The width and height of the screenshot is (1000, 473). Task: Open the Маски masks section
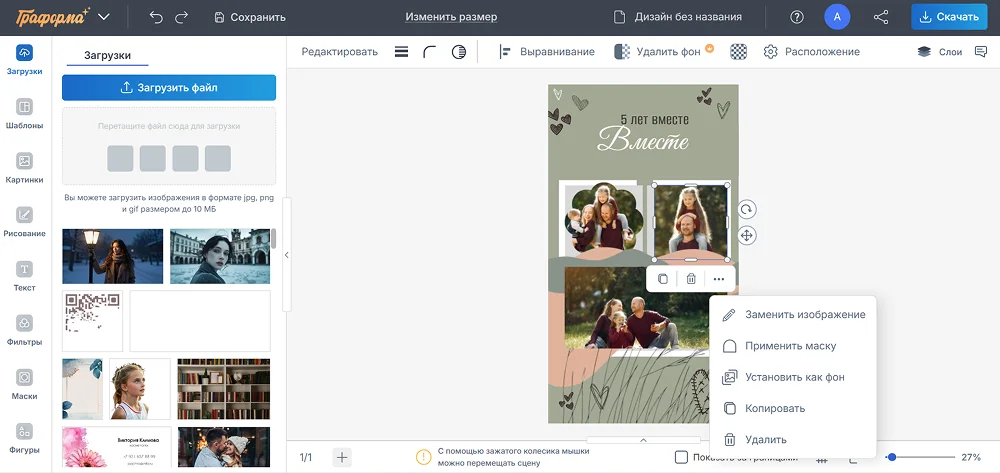[24, 385]
